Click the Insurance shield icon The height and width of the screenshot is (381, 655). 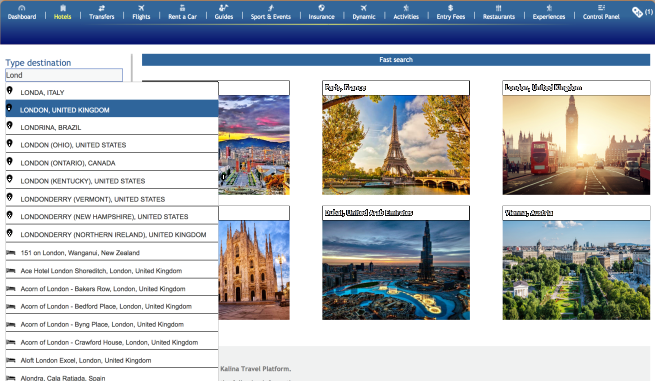click(x=321, y=8)
